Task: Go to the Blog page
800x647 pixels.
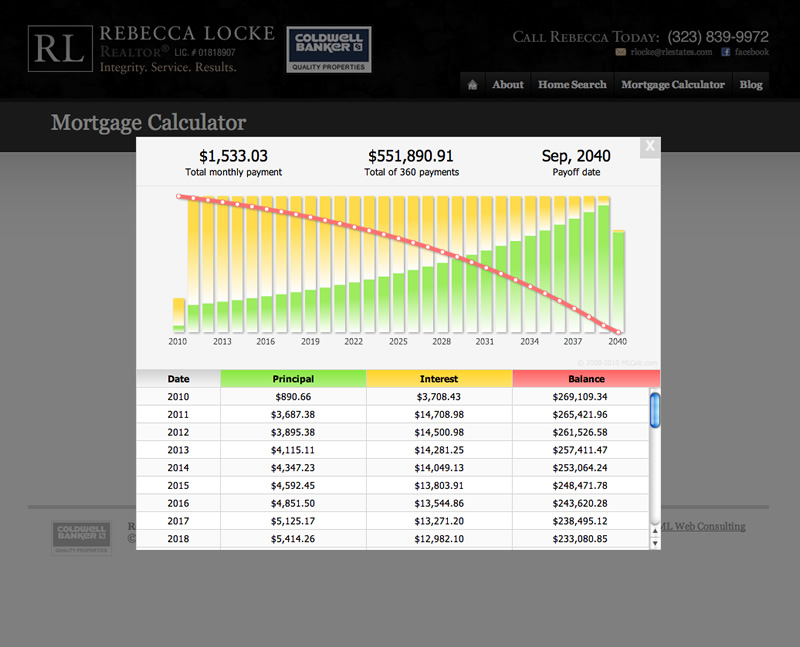Action: [751, 85]
